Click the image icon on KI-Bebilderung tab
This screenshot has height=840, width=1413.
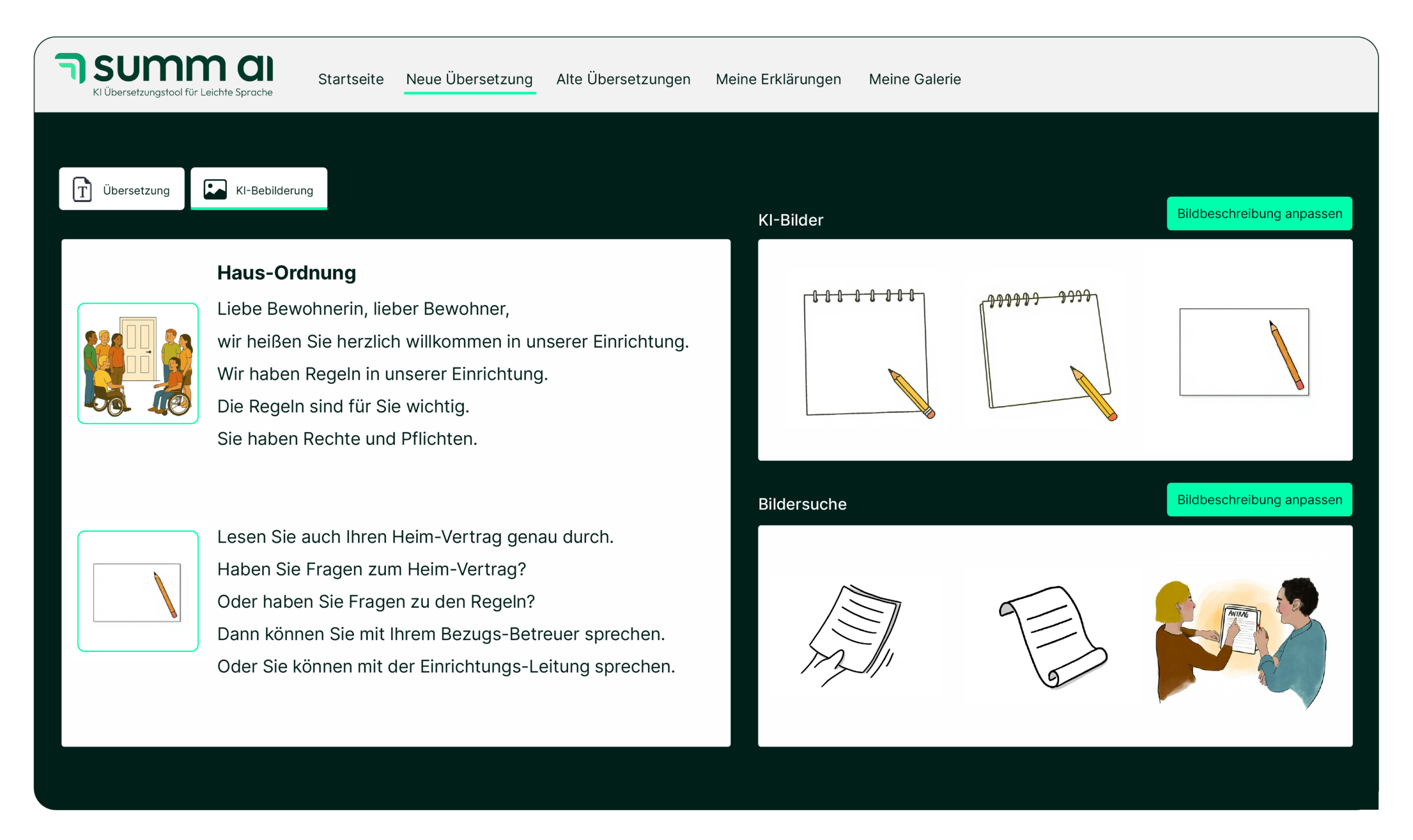(215, 189)
